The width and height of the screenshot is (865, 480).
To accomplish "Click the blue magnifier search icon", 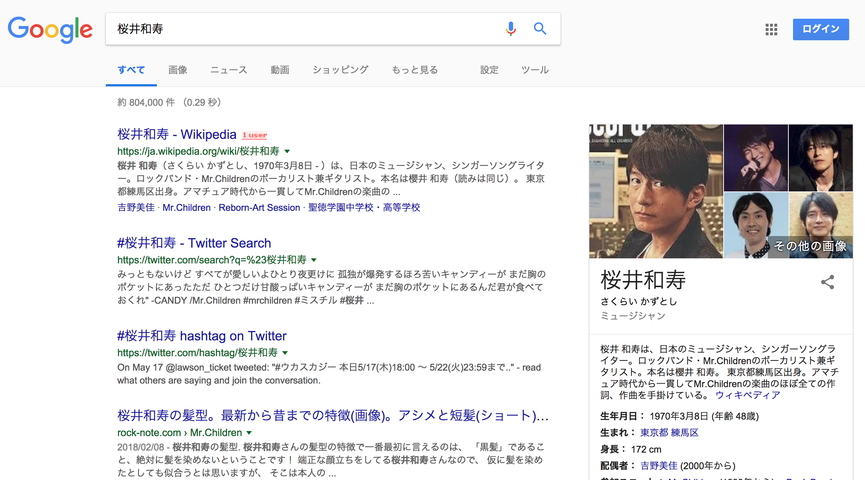I will point(540,29).
